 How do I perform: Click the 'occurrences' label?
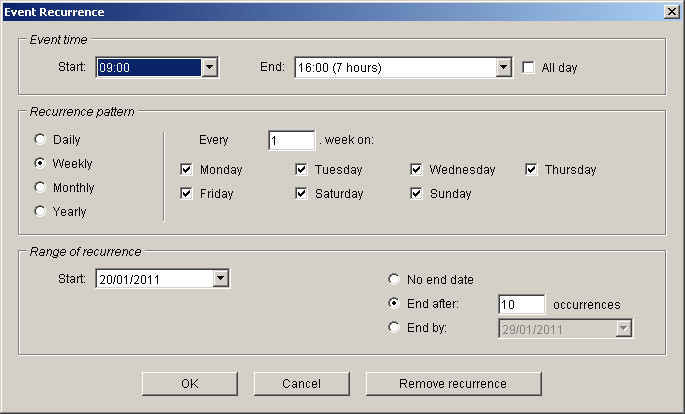pos(587,304)
